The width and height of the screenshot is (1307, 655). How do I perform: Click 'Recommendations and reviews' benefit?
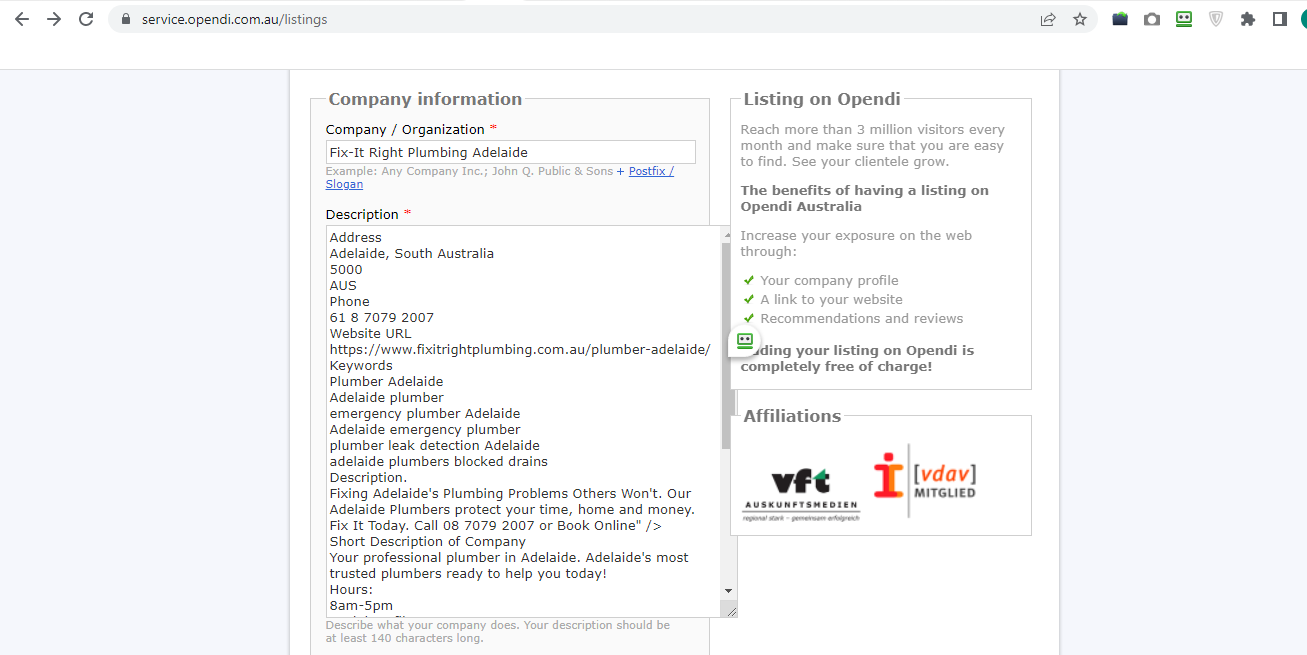(862, 318)
